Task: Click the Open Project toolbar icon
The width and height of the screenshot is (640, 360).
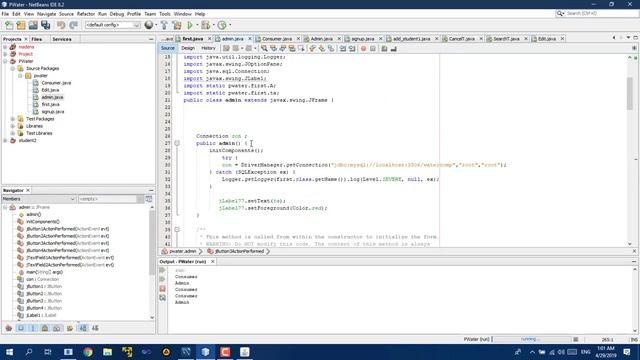Action: tap(33, 25)
